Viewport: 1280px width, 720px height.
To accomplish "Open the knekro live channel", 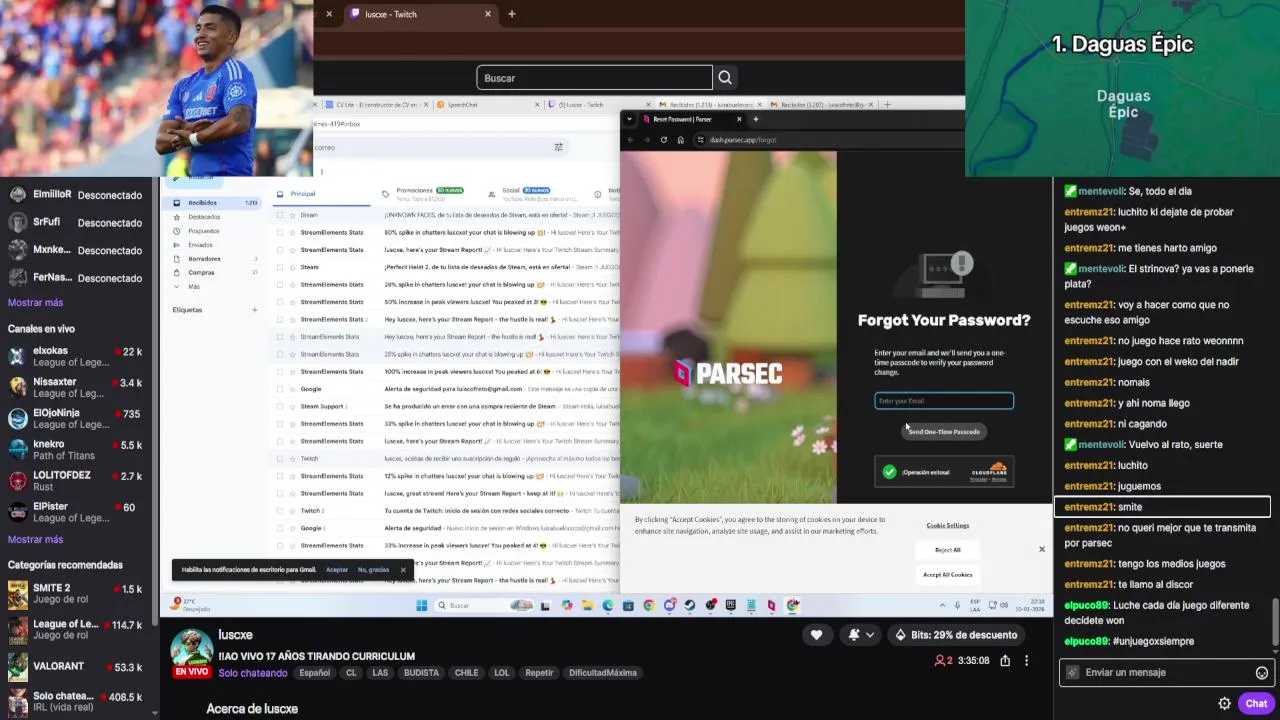I will click(78, 450).
